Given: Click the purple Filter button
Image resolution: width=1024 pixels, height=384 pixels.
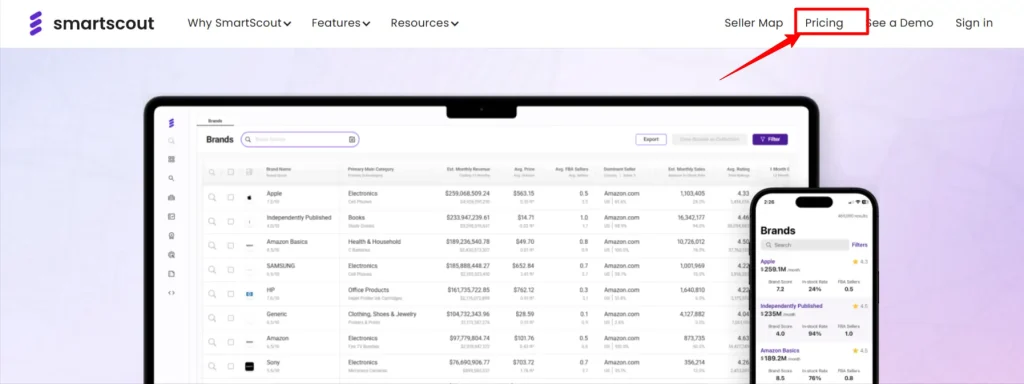Looking at the screenshot, I should pos(770,139).
